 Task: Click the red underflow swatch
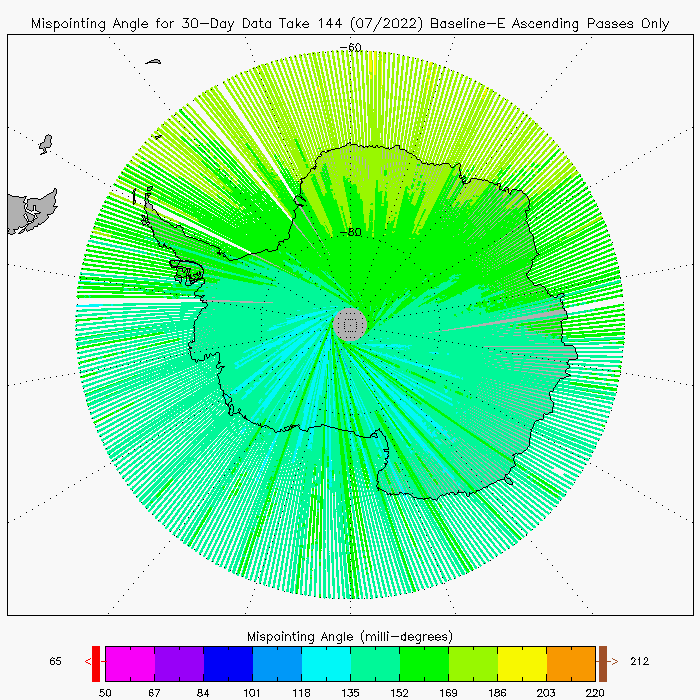tap(96, 663)
